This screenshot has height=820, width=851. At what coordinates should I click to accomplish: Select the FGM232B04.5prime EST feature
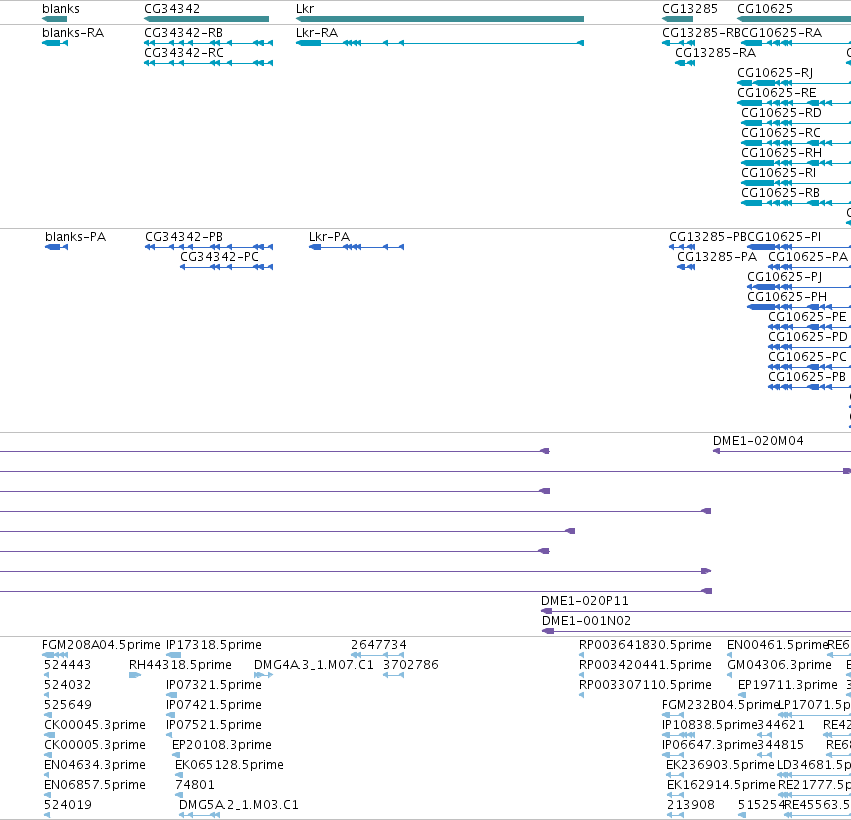point(673,715)
